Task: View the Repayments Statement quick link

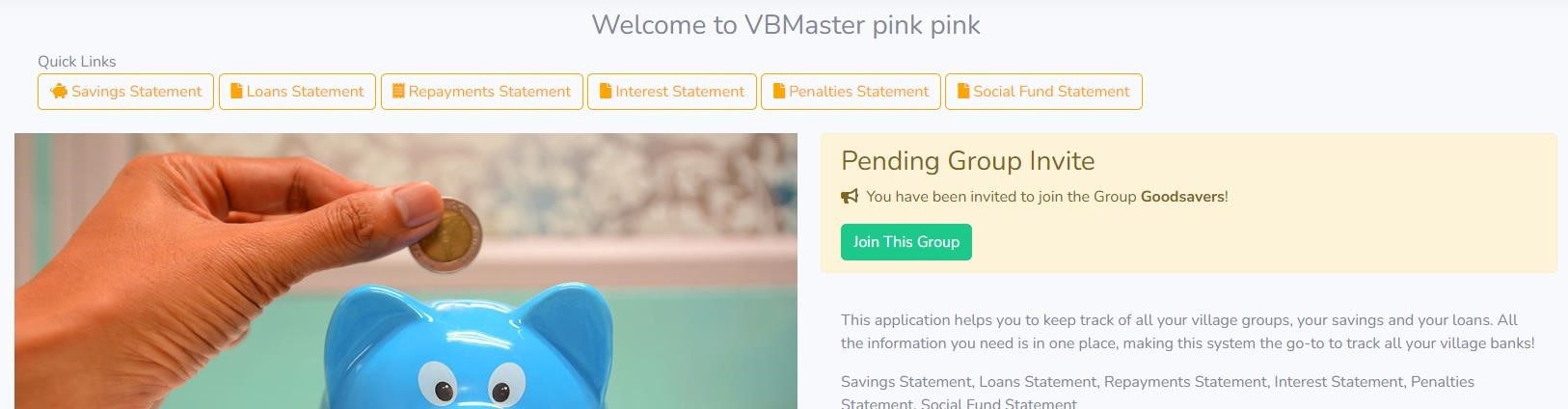Action: coord(482,92)
